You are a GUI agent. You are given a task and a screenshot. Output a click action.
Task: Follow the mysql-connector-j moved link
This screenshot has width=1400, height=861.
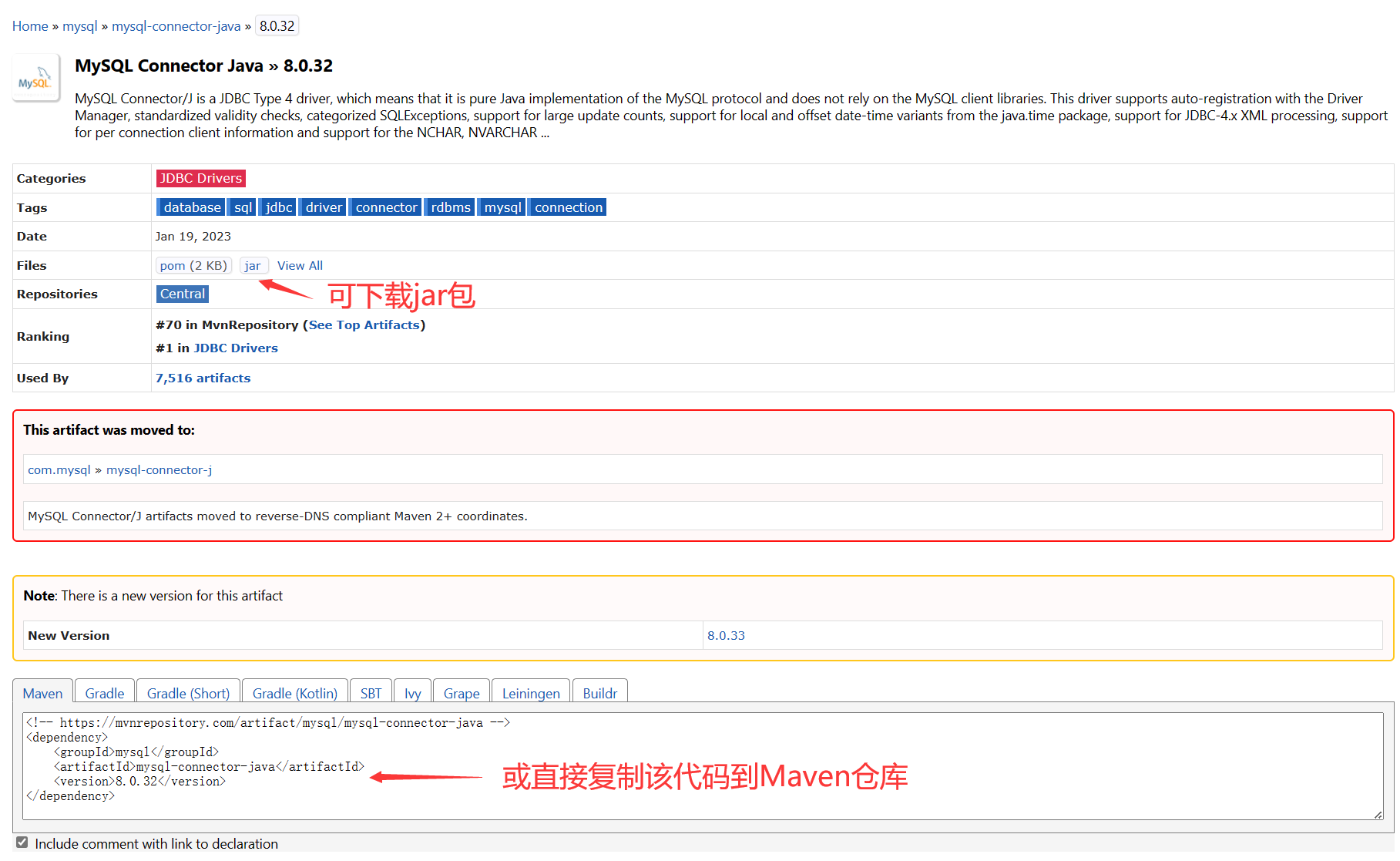(159, 469)
